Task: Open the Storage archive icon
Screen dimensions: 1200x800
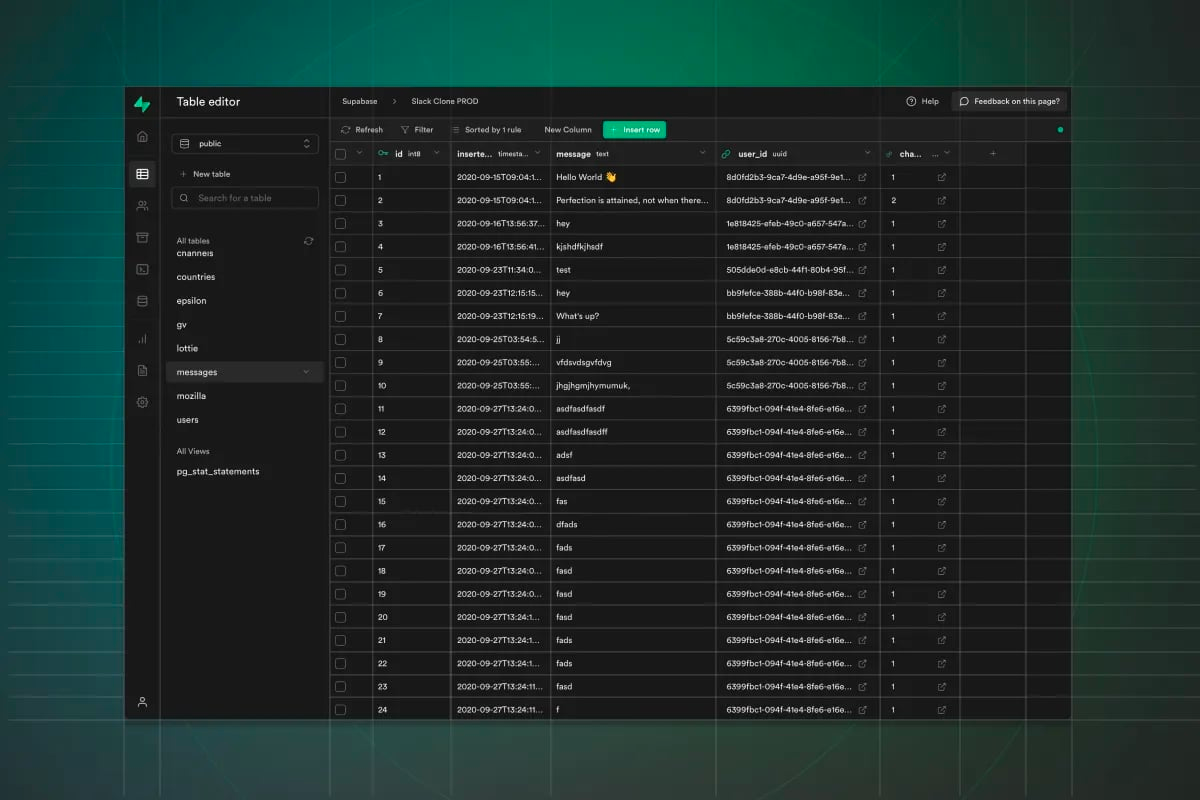Action: point(142,237)
